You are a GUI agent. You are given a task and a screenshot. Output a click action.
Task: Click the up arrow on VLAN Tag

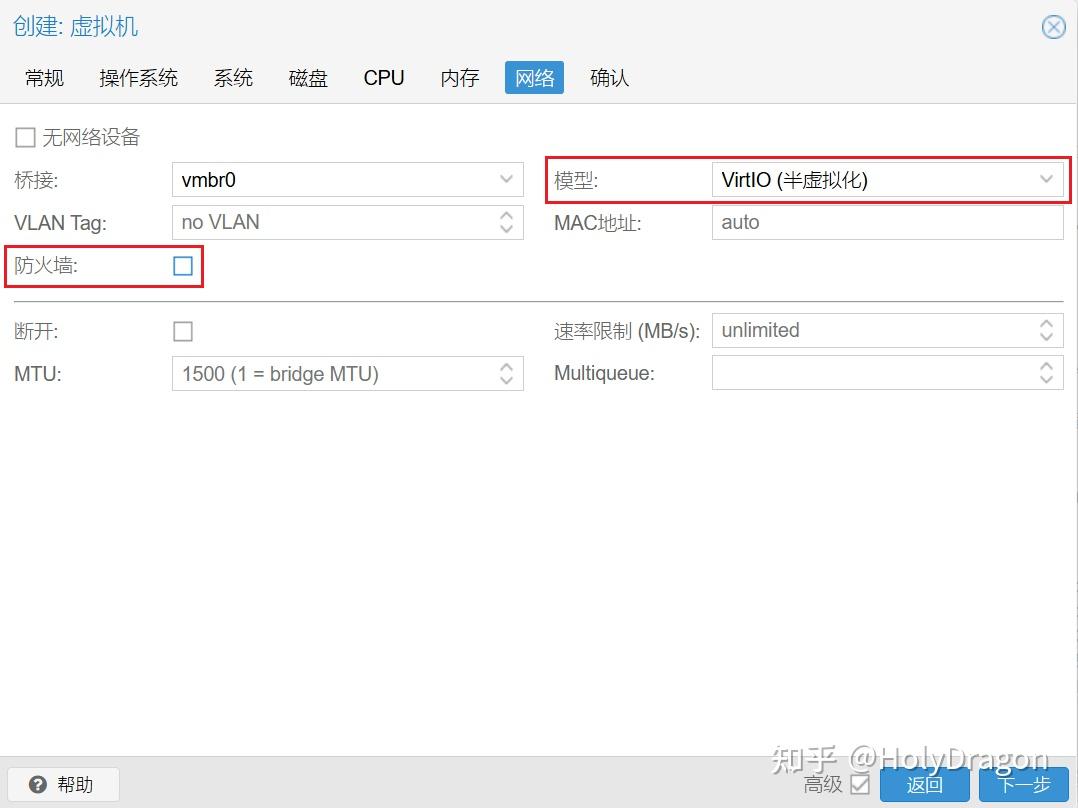(506, 217)
